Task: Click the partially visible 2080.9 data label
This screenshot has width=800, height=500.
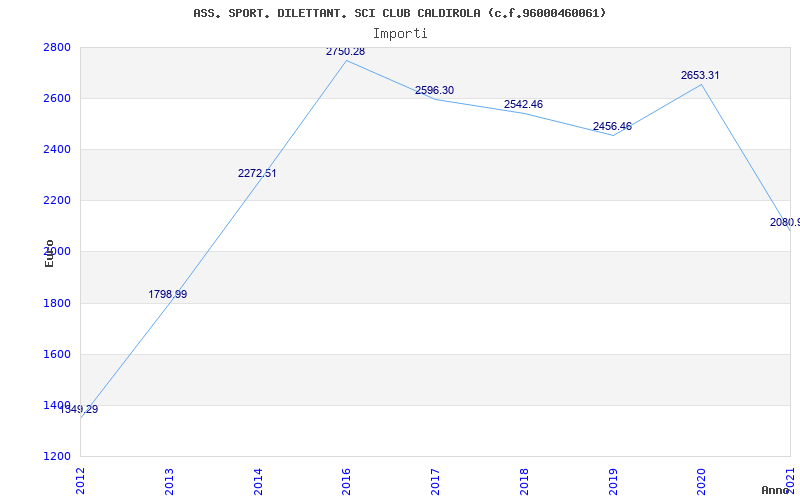Action: pyautogui.click(x=785, y=222)
